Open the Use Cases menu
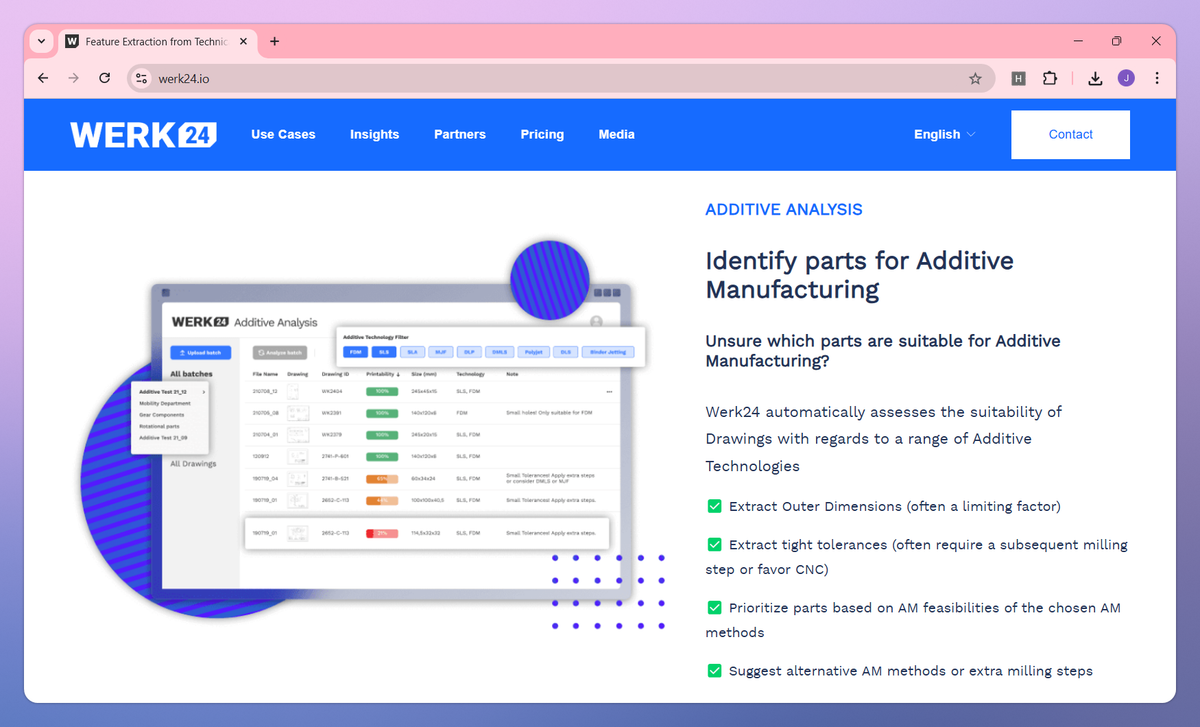The image size is (1200, 727). [283, 134]
